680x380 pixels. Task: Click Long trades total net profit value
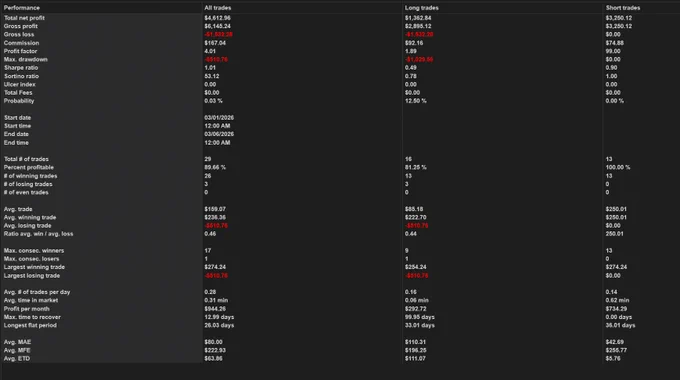[x=418, y=18]
